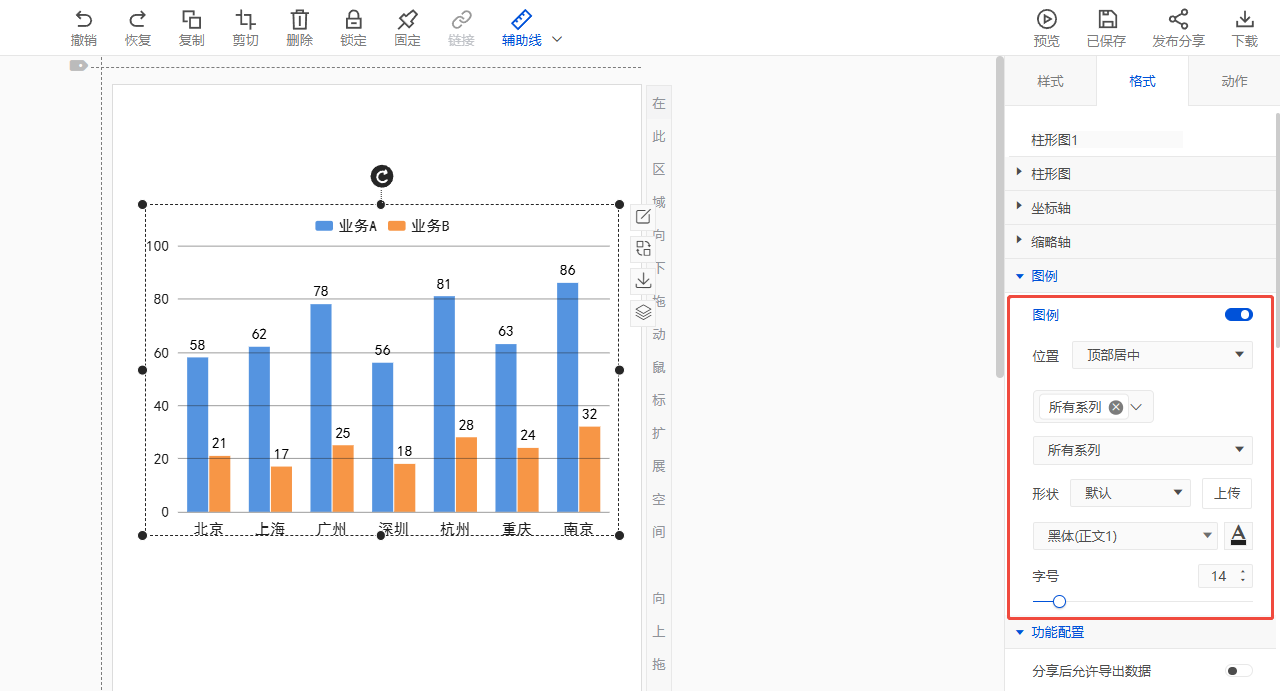The width and height of the screenshot is (1280, 691).
Task: Click the canvas vertical scrollbar
Action: tap(999, 216)
